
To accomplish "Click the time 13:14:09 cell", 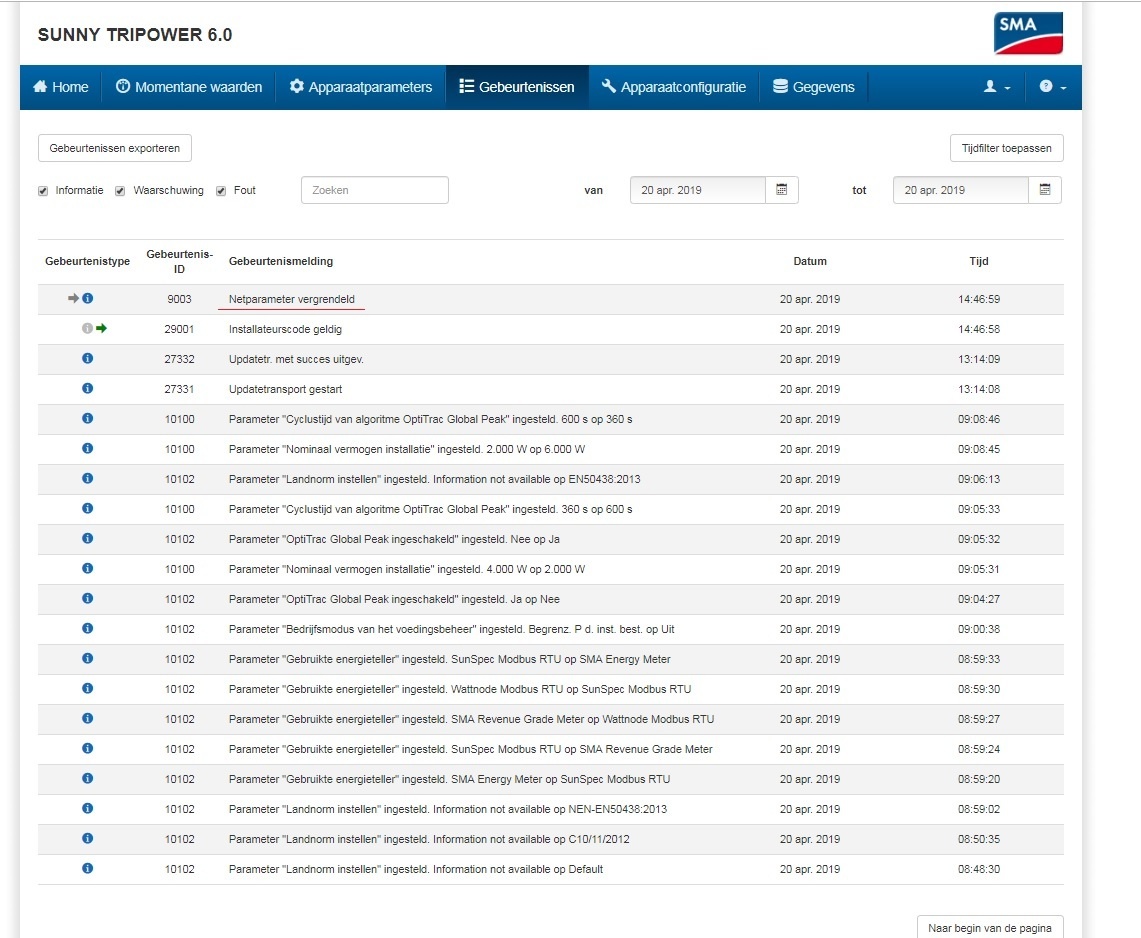I will [x=979, y=359].
